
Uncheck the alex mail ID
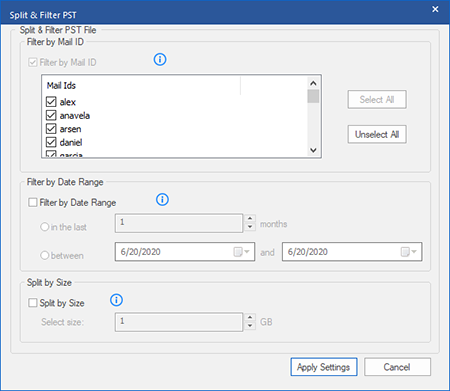click(x=51, y=102)
